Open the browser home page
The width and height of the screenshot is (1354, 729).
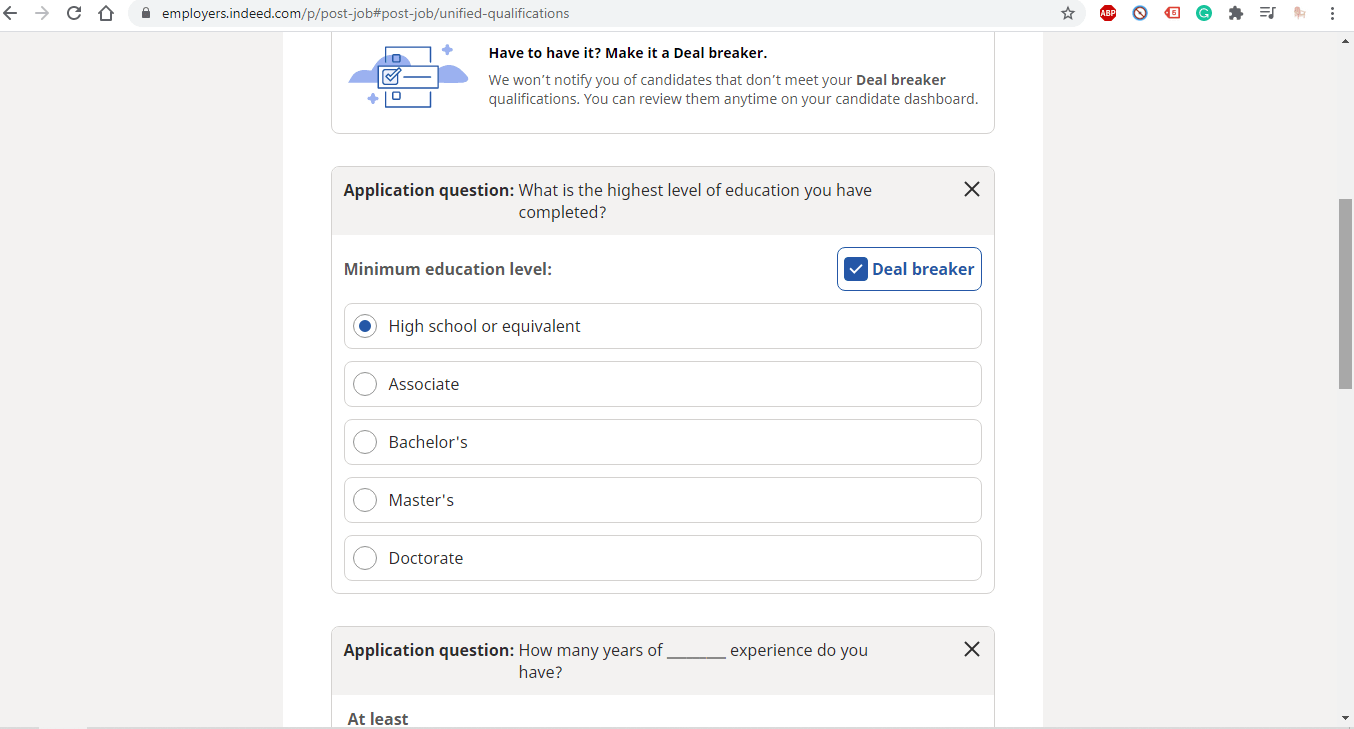point(105,13)
